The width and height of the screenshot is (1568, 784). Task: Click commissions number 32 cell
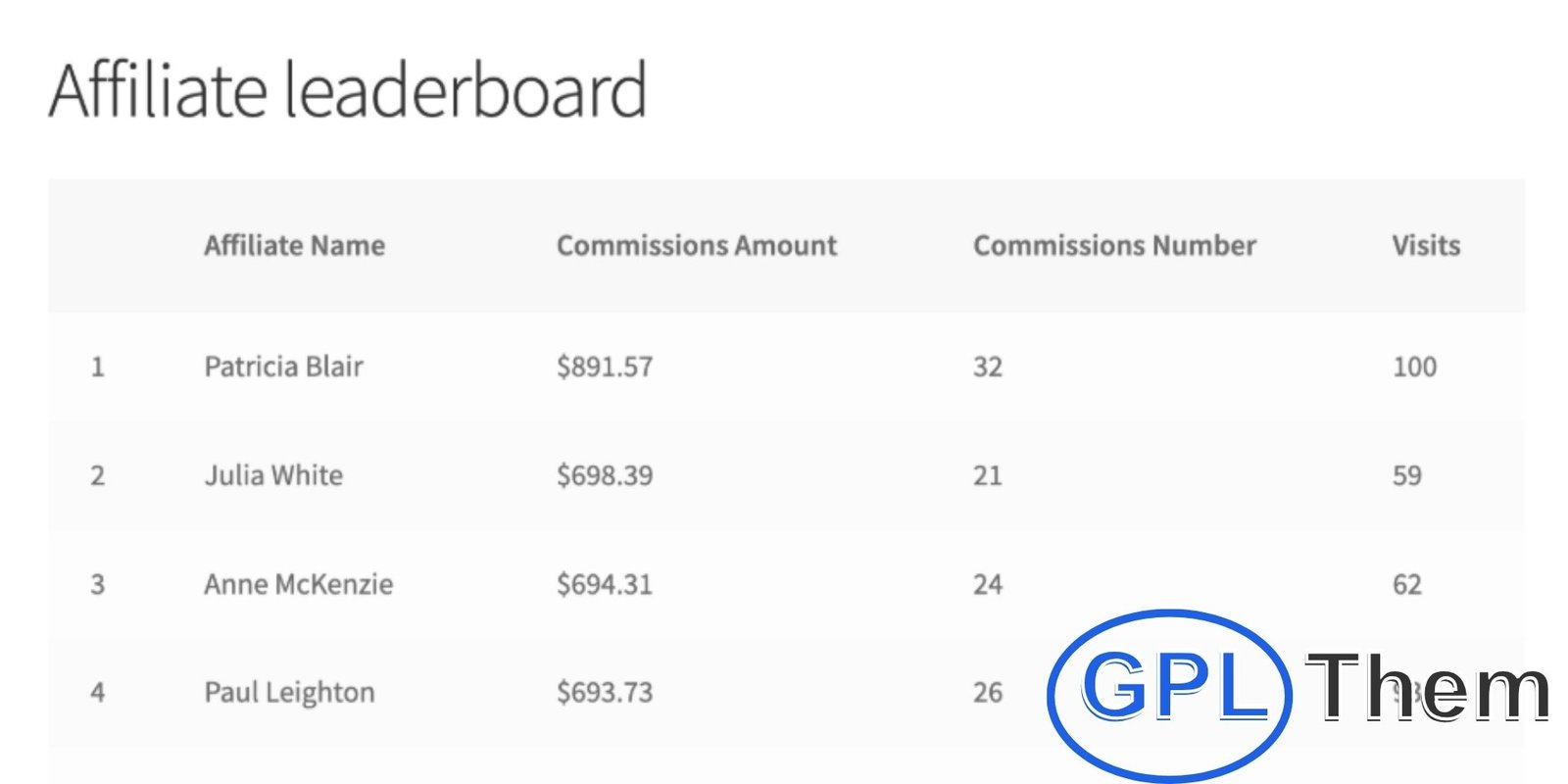(x=987, y=367)
